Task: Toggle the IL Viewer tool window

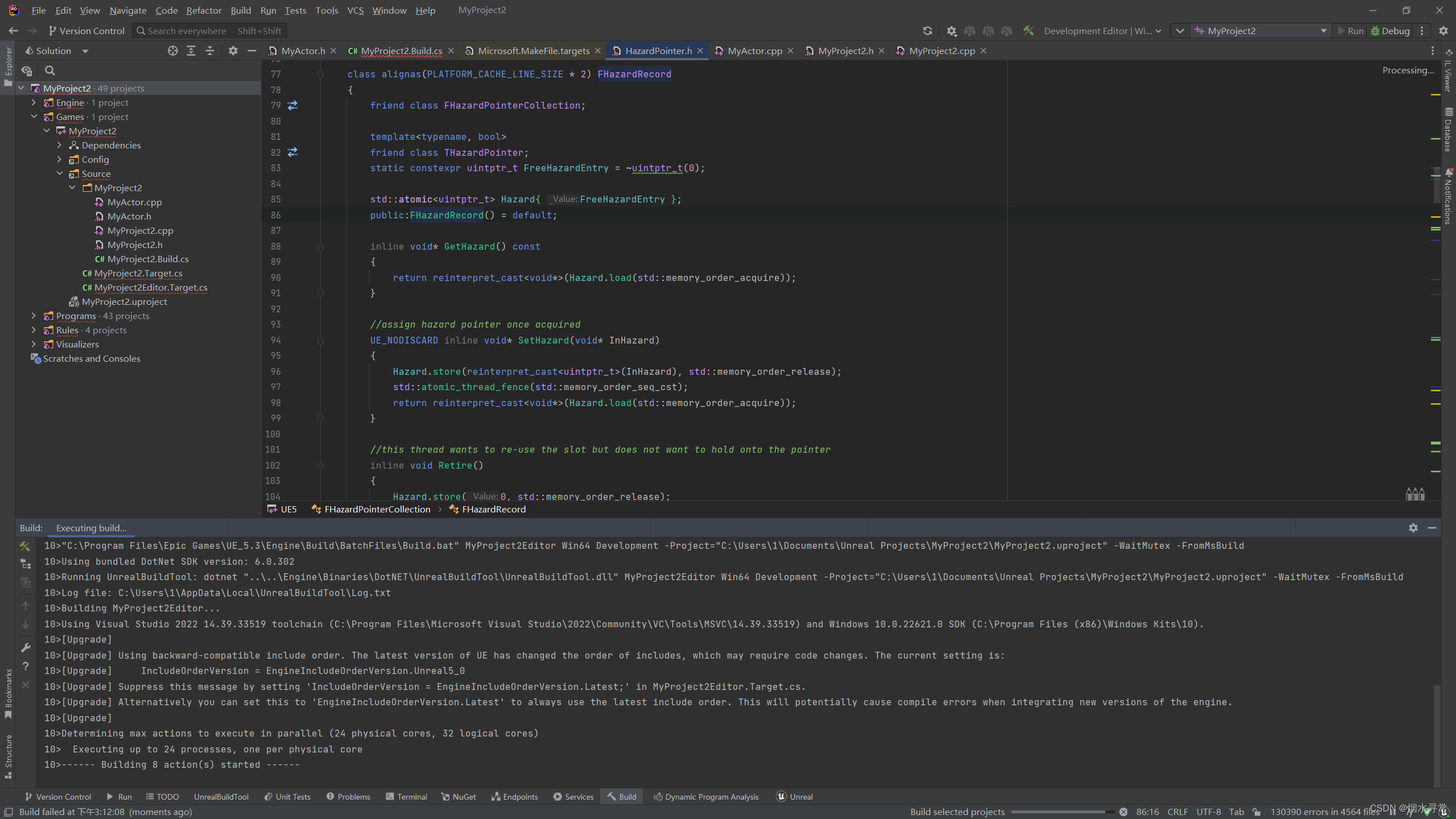Action: coord(1448,71)
